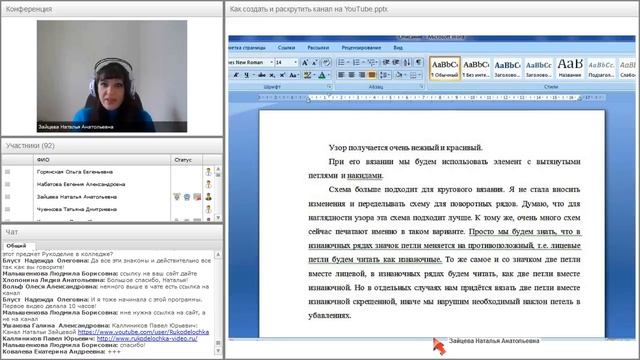Apply italic formatting in Word ribbon

click(x=236, y=75)
